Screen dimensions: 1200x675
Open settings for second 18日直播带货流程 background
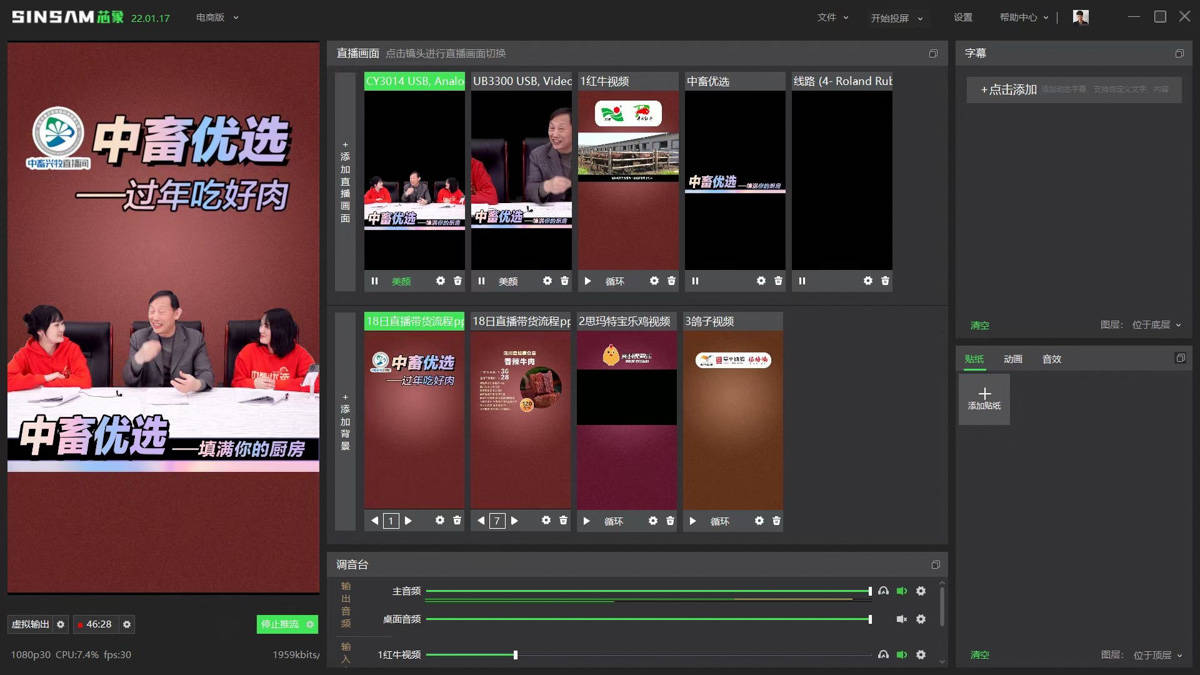click(x=546, y=521)
